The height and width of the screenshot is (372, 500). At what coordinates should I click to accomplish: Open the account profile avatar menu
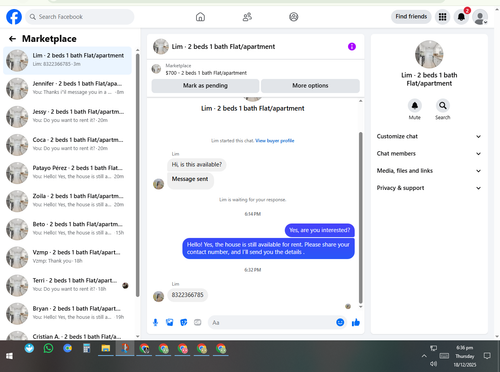pyautogui.click(x=480, y=17)
